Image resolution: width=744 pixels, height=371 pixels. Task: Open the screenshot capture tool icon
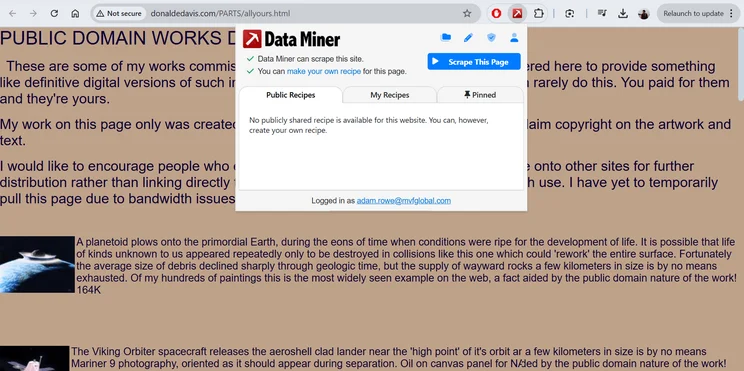(x=570, y=13)
